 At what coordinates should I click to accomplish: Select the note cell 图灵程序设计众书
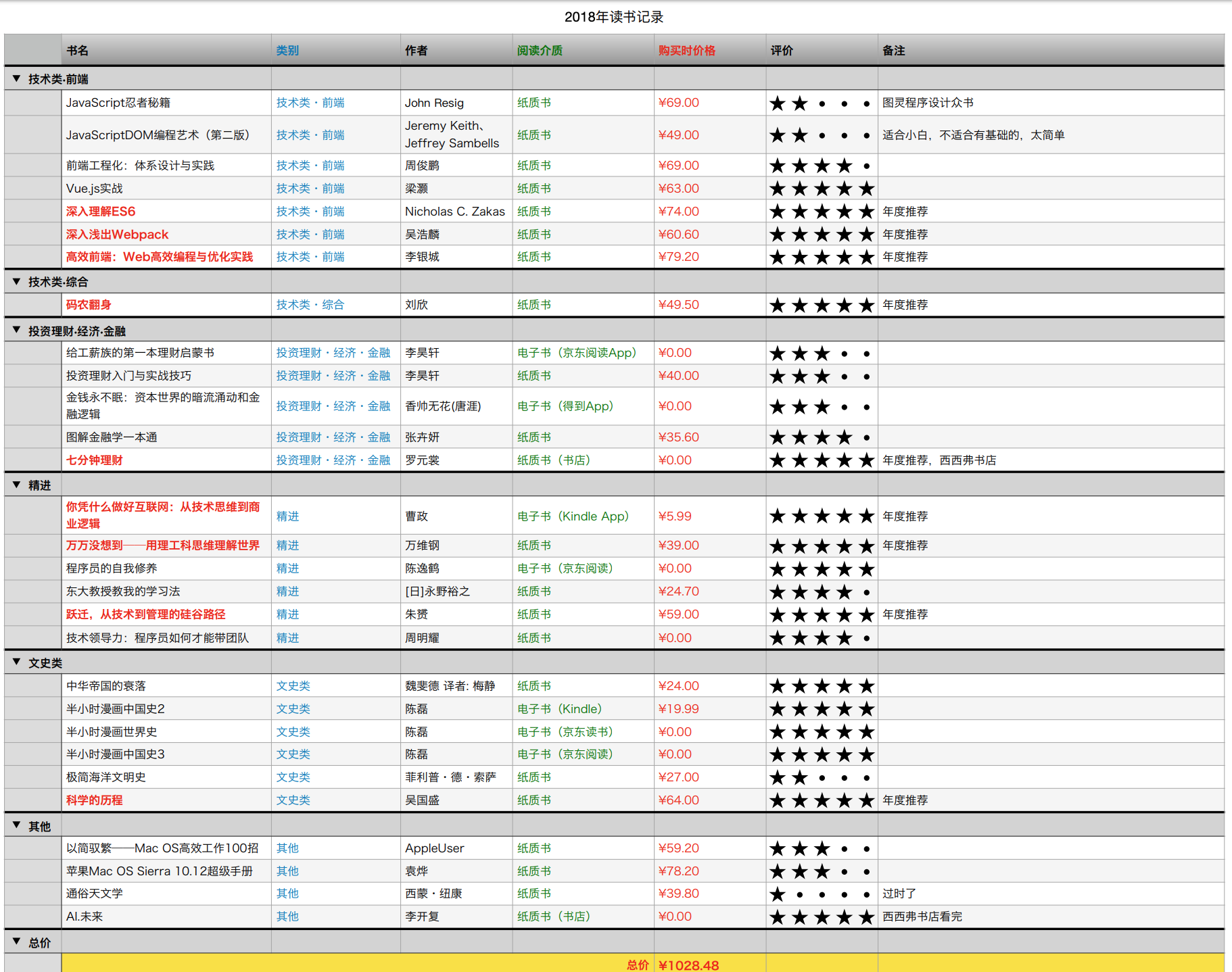coord(1051,103)
